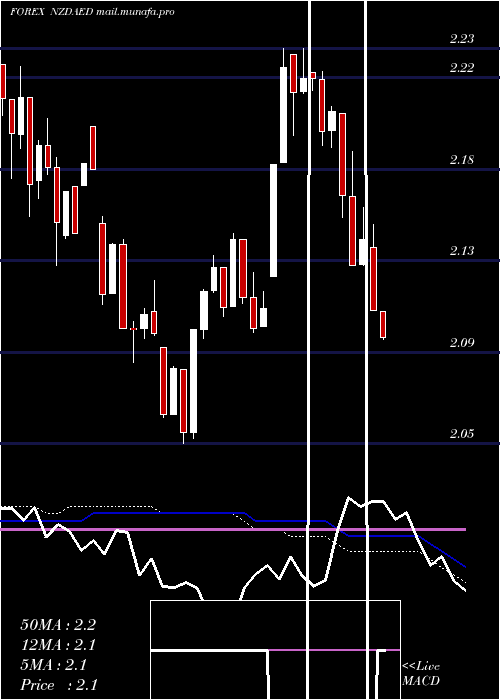
Task: Click the Price : 2.1 reading
Action: [58, 685]
